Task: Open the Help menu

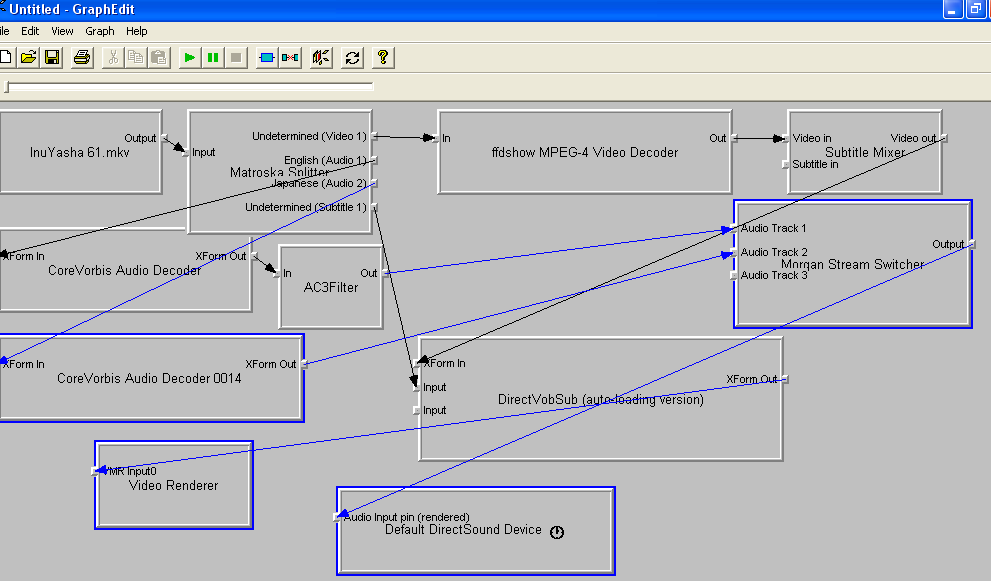Action: pos(137,31)
